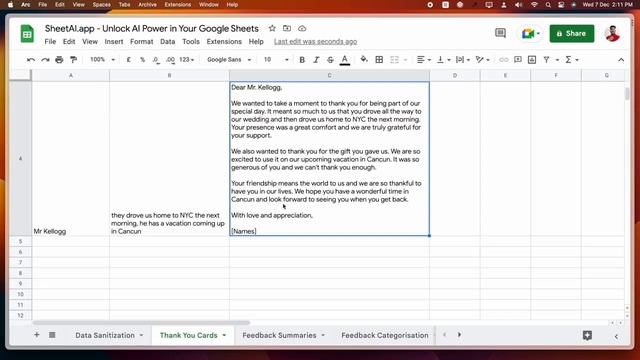Switch to Feedback Summaries sheet tab
The width and height of the screenshot is (640, 360).
coord(279,335)
